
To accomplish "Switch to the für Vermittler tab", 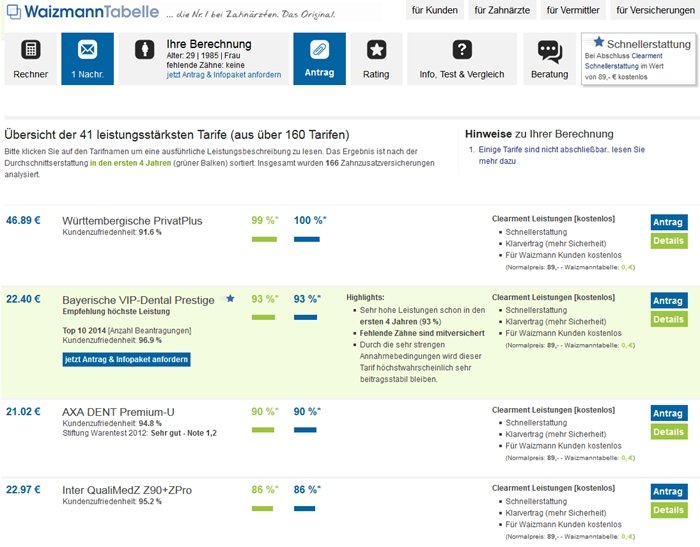I will point(573,10).
